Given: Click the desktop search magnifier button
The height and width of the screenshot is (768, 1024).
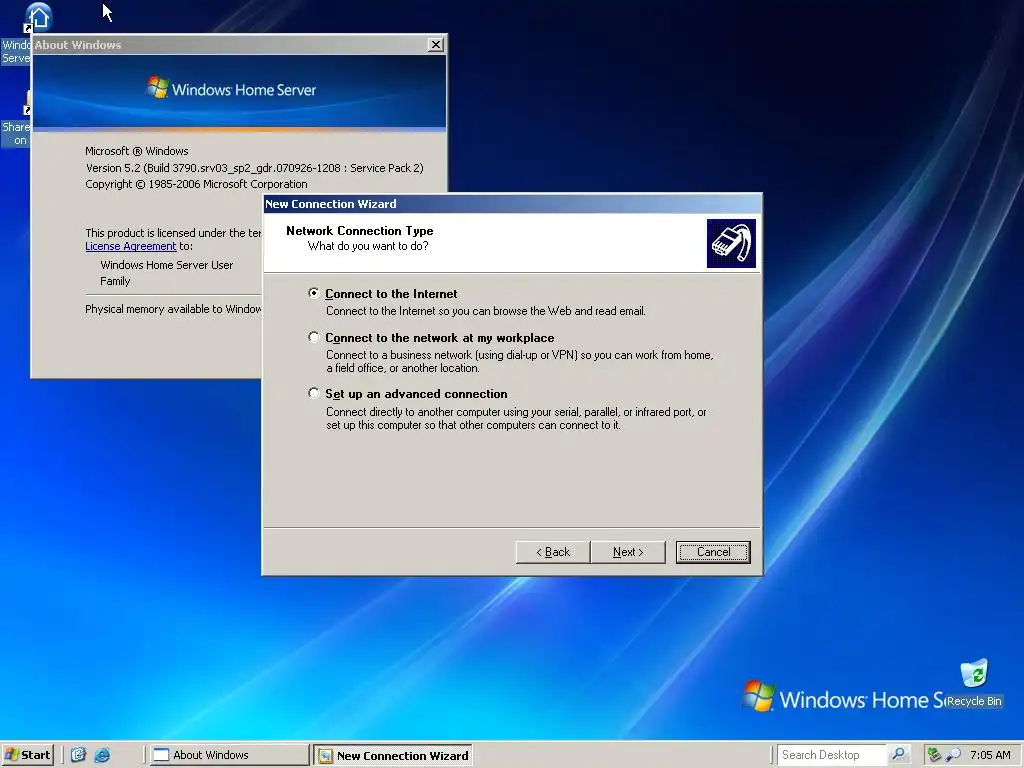Looking at the screenshot, I should tap(899, 755).
